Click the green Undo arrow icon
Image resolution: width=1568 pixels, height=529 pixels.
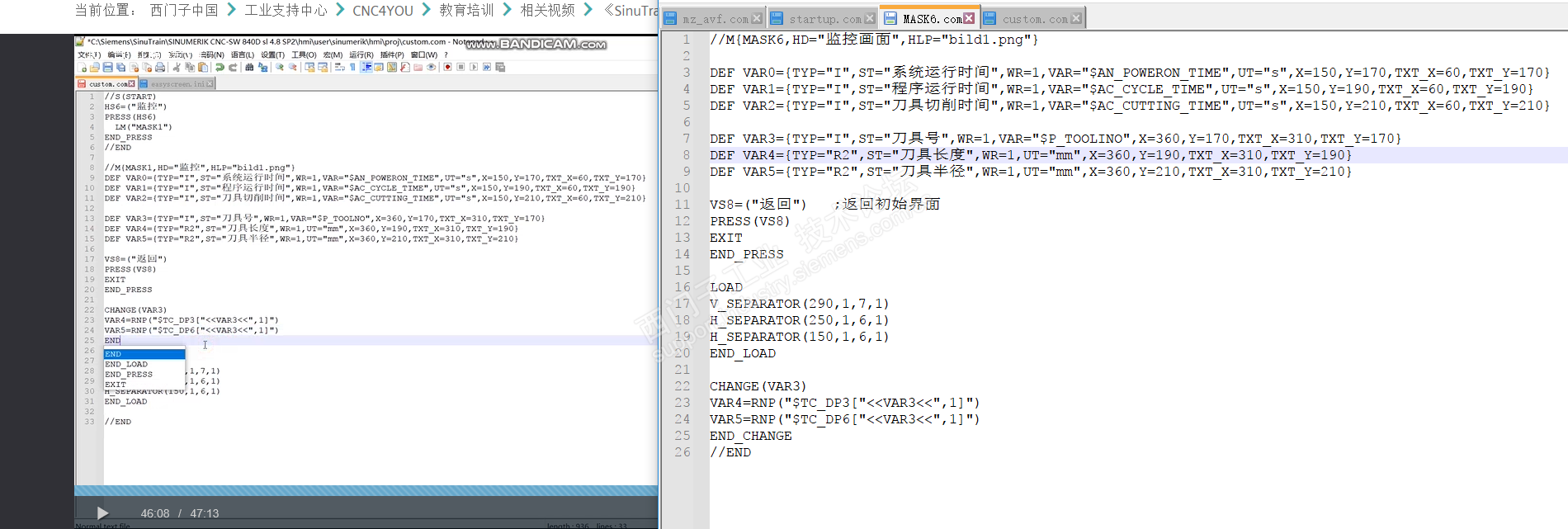tap(220, 68)
